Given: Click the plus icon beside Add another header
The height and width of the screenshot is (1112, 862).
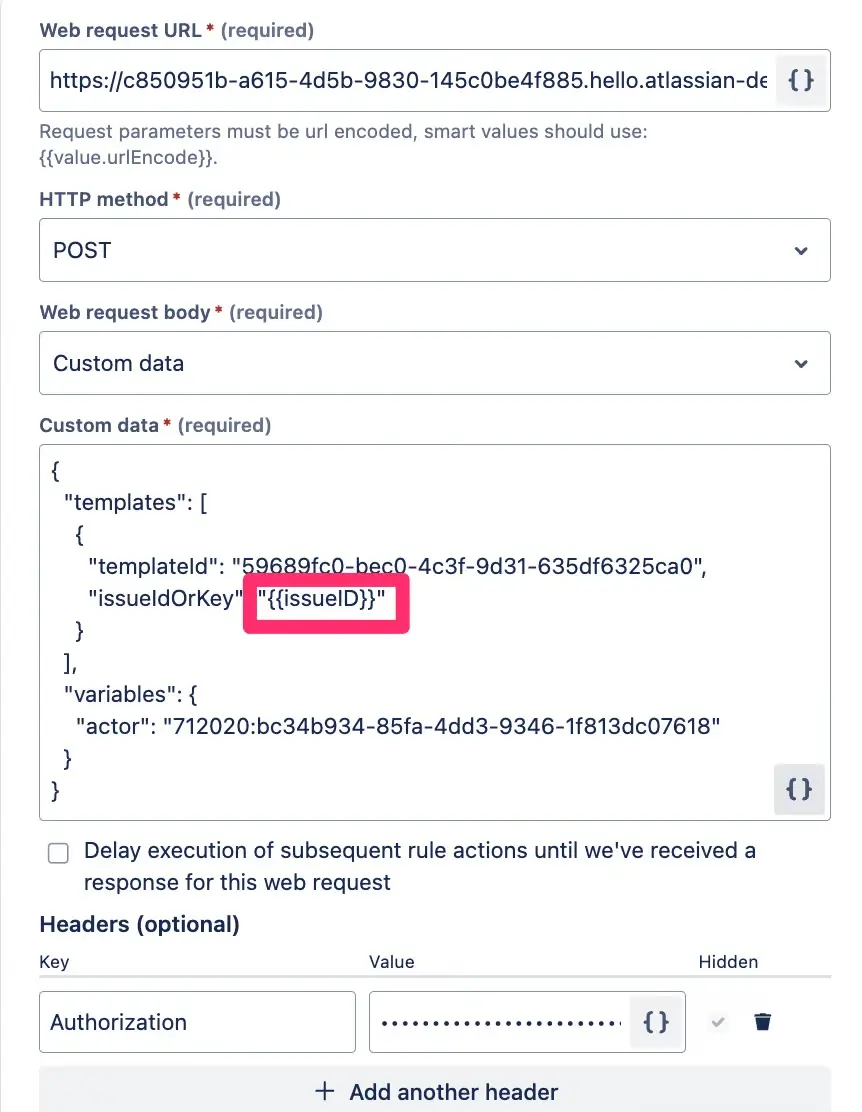Looking at the screenshot, I should [324, 1091].
